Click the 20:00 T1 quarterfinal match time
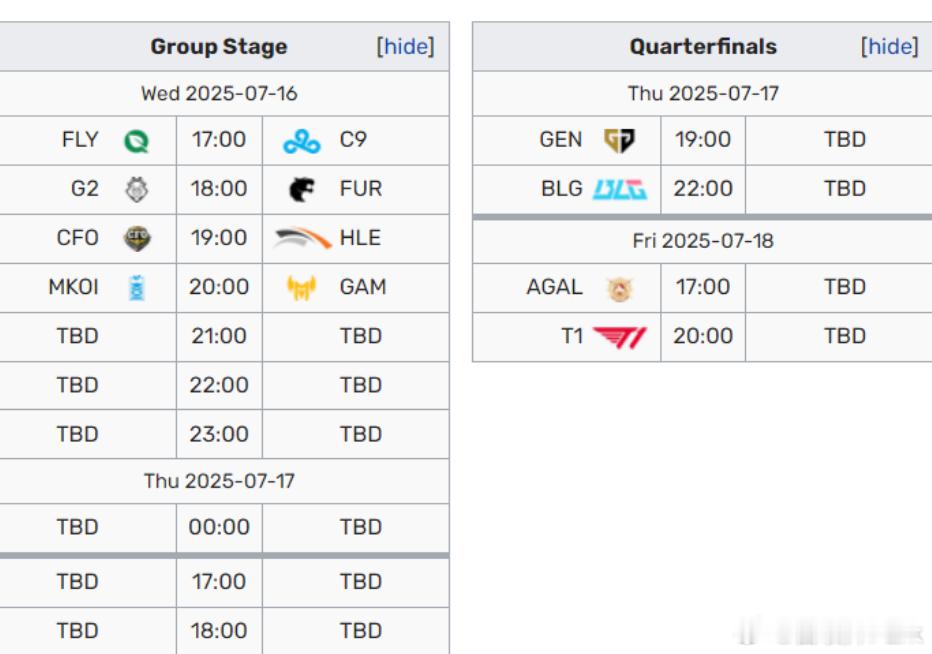 (703, 336)
